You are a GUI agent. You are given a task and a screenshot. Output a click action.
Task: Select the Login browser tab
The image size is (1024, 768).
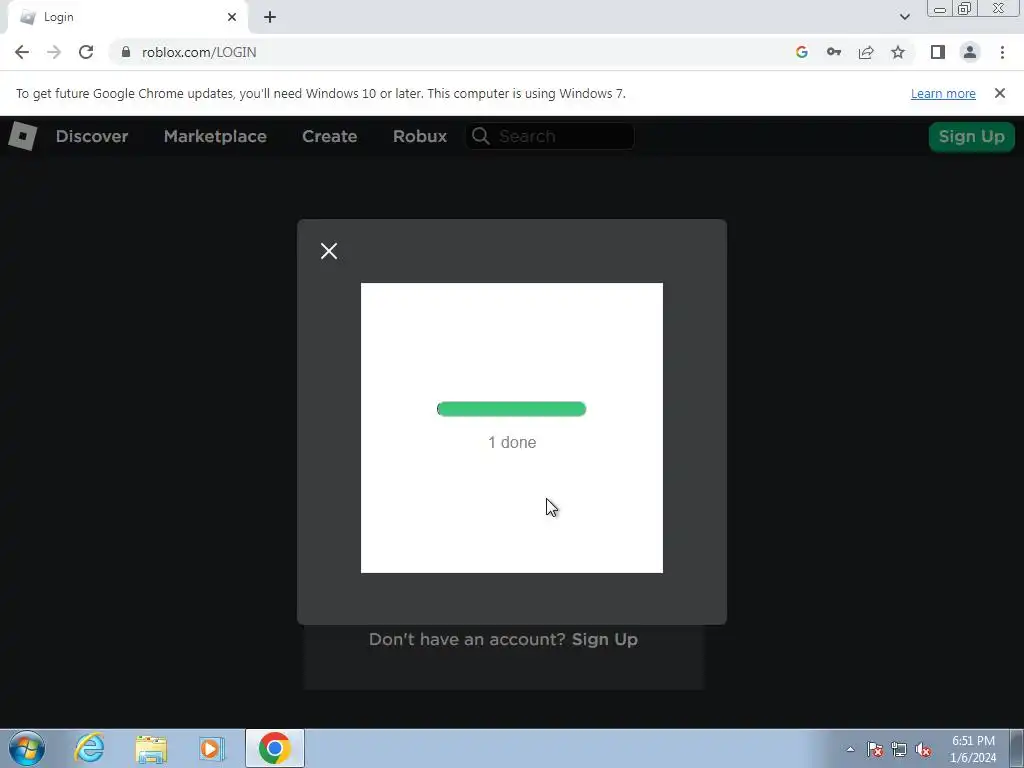click(x=128, y=17)
